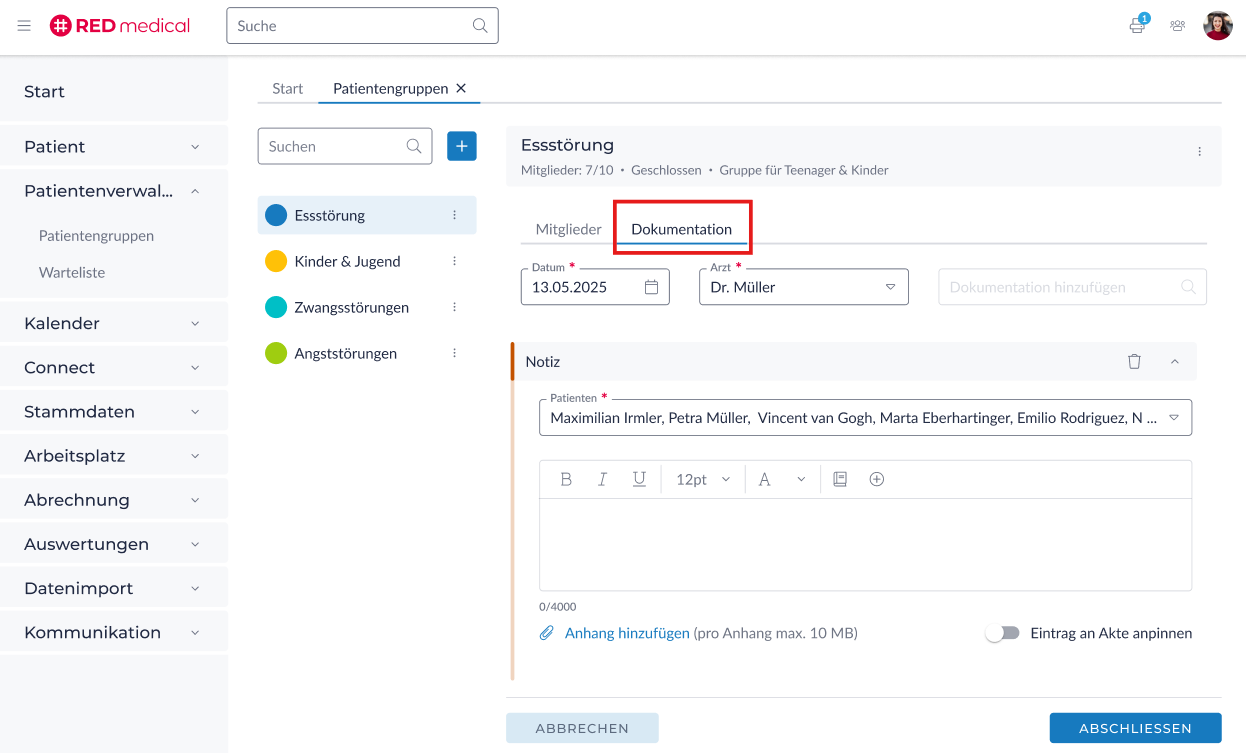Click the printer icon in the header
1246x753 pixels.
click(1136, 26)
